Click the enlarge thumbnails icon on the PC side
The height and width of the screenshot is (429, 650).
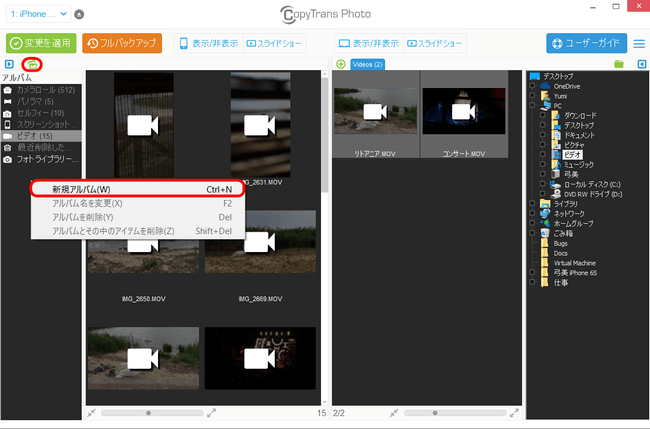pyautogui.click(x=514, y=413)
